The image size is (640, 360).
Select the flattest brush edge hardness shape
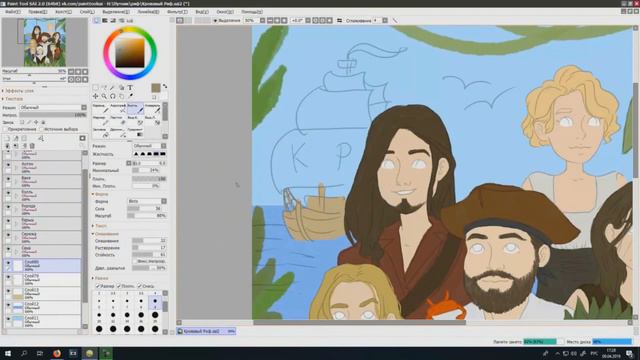point(163,154)
